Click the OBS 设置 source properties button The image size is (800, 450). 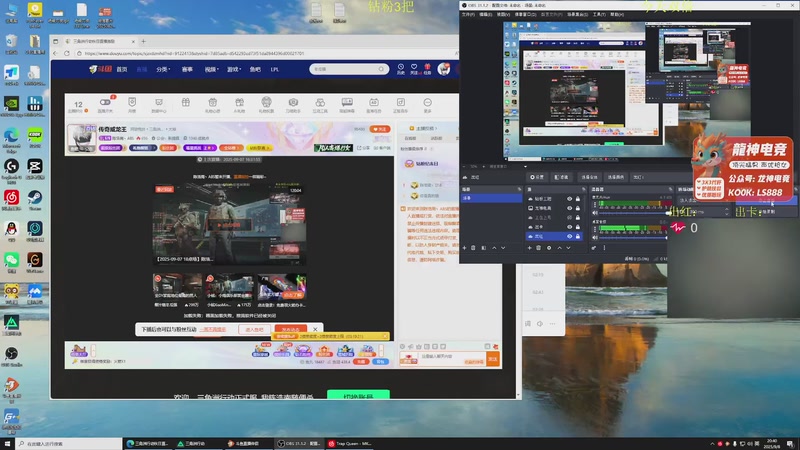pos(537,177)
